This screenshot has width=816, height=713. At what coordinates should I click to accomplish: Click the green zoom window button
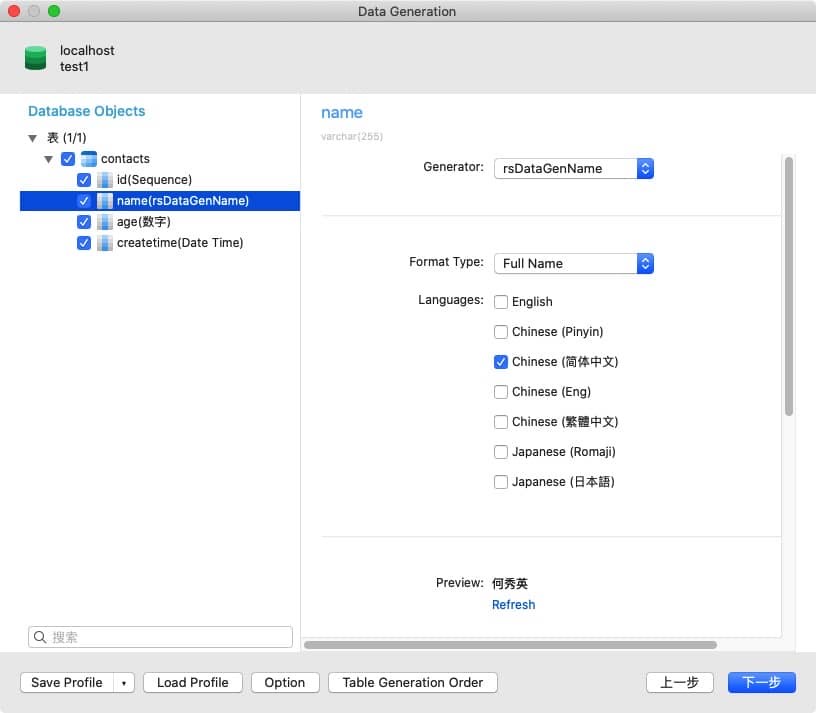[54, 11]
